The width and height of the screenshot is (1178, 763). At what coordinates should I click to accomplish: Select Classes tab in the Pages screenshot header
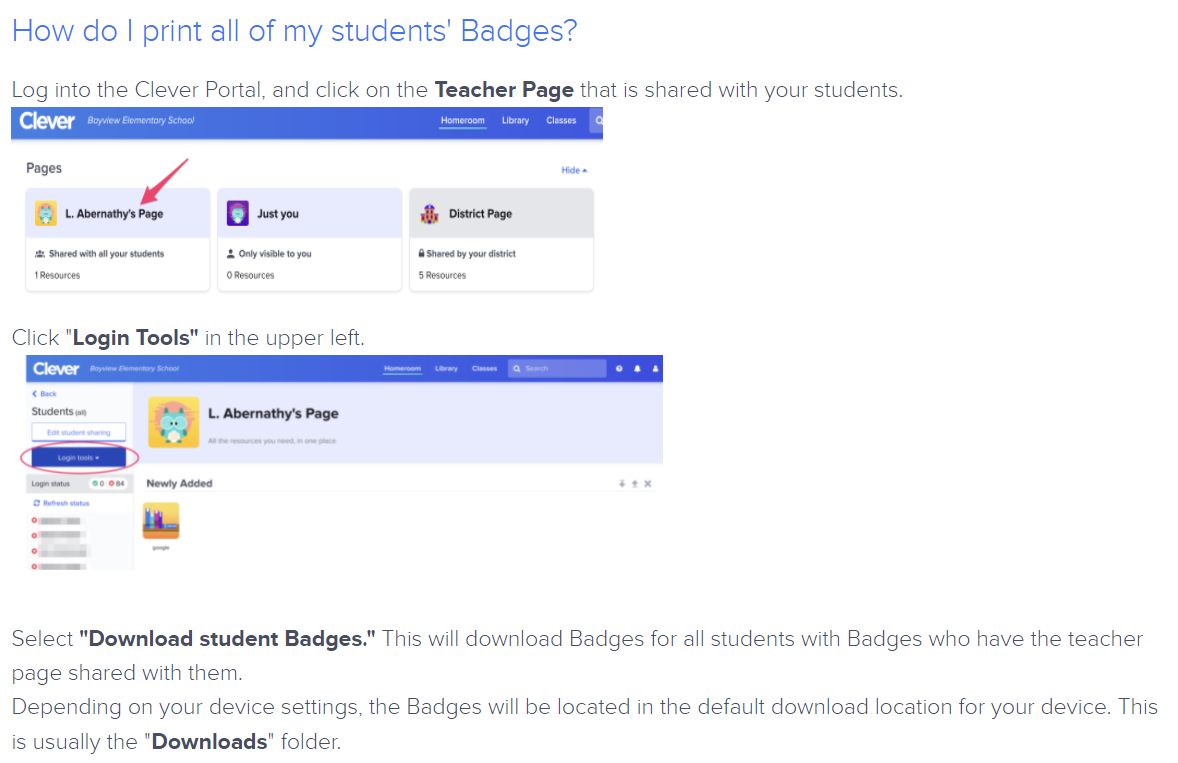tap(561, 121)
